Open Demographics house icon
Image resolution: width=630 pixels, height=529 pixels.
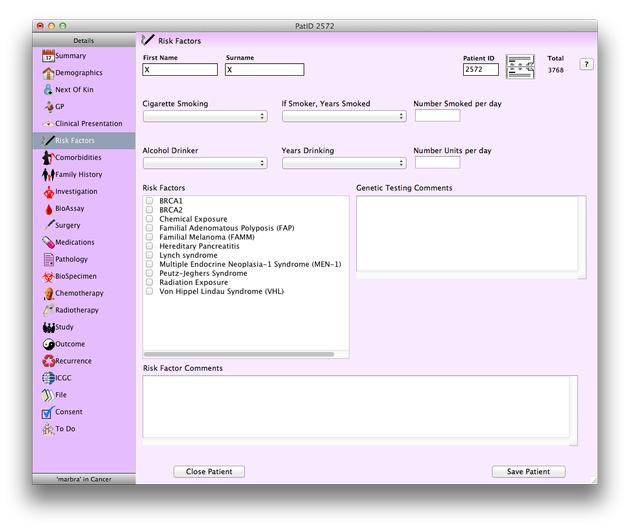pos(48,73)
